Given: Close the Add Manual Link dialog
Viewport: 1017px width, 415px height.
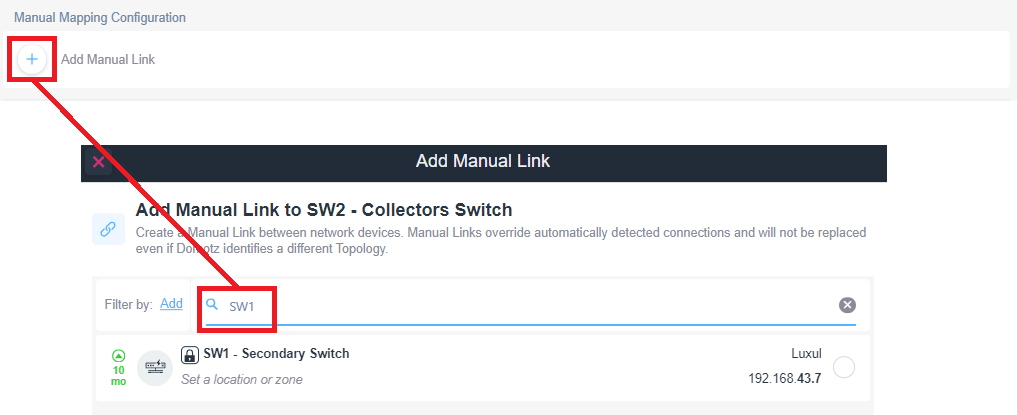Looking at the screenshot, I should click(x=98, y=161).
